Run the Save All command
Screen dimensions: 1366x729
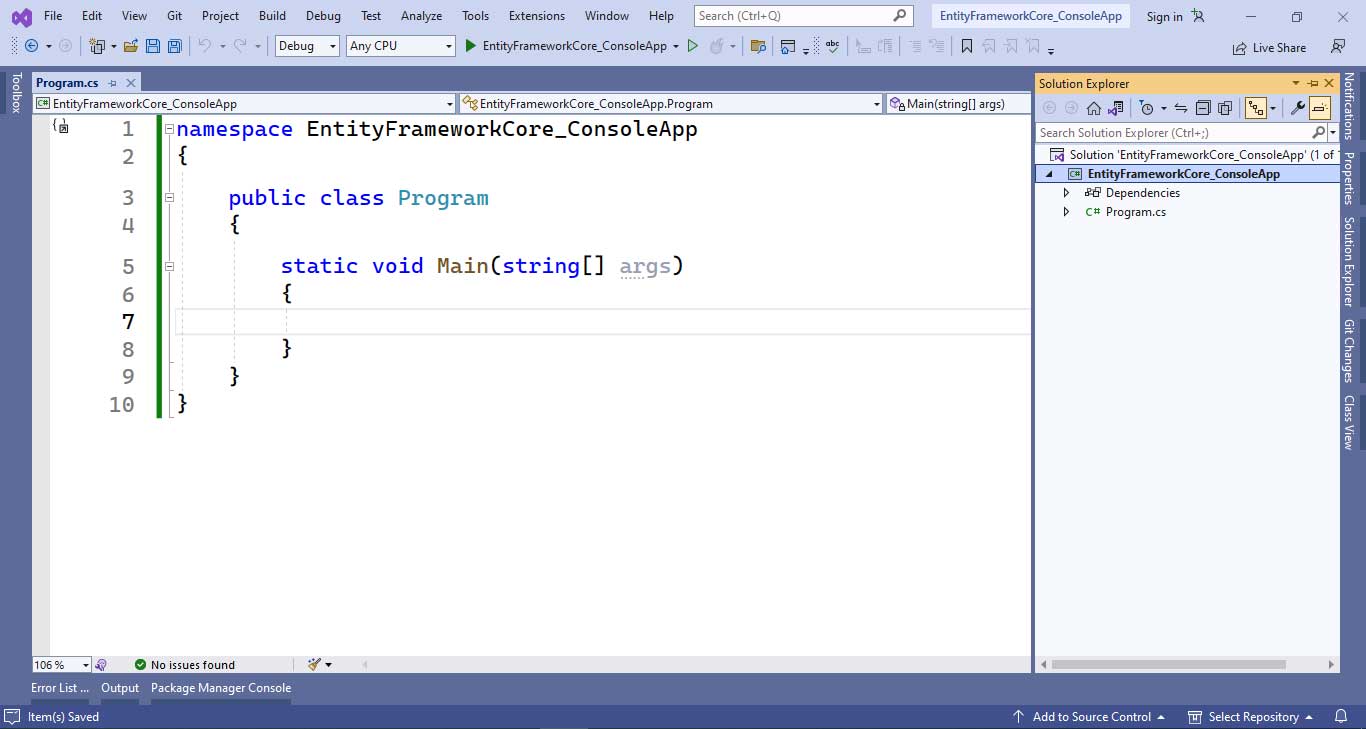click(173, 45)
